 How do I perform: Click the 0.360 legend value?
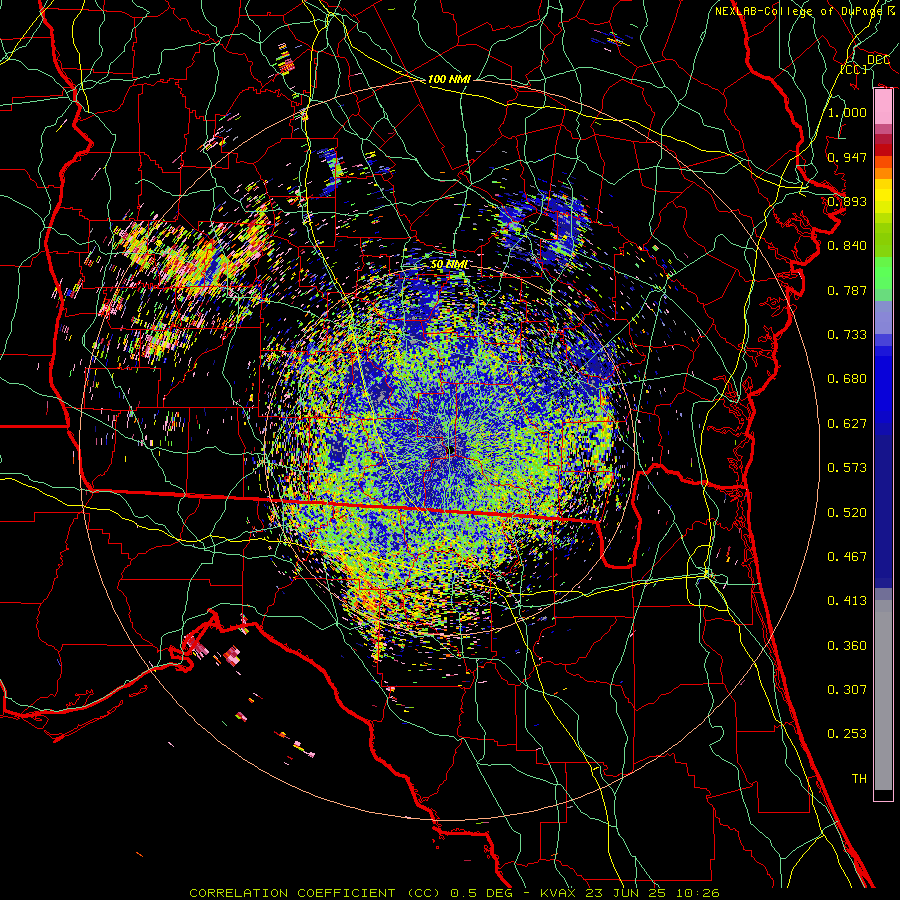pos(847,646)
